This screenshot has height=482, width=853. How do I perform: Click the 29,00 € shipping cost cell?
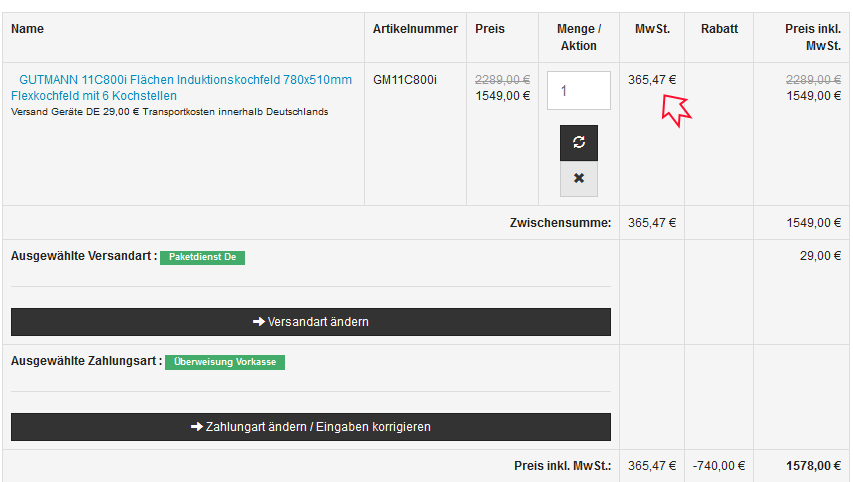(x=821, y=256)
